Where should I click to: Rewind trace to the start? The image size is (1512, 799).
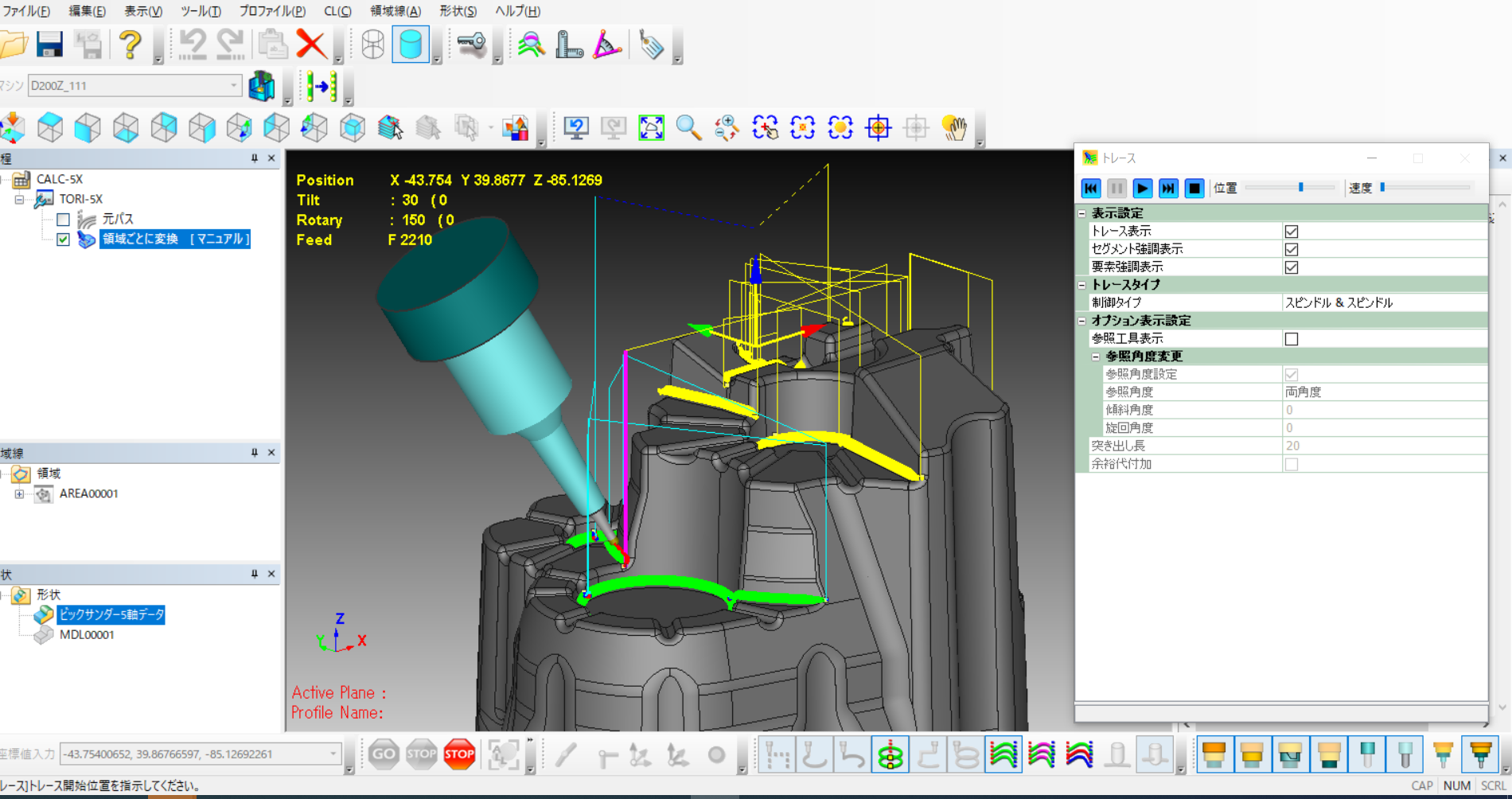pos(1091,188)
